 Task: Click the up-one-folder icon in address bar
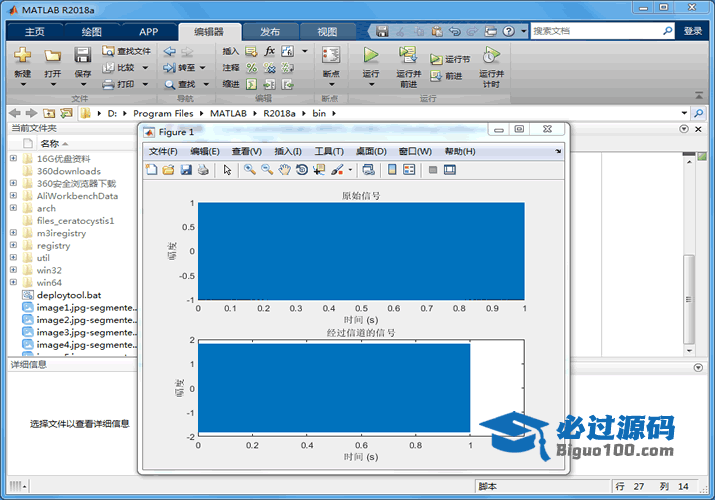click(49, 113)
